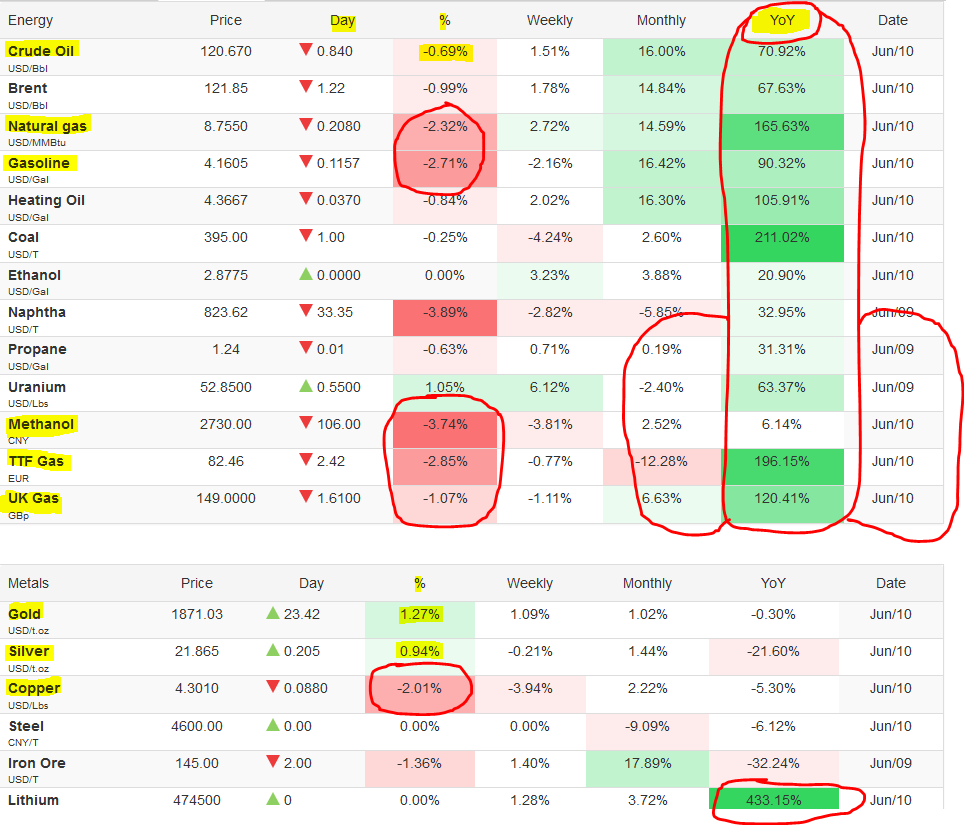This screenshot has width=964, height=825.
Task: Open the Iron Ore commodity link
Action: tap(36, 763)
